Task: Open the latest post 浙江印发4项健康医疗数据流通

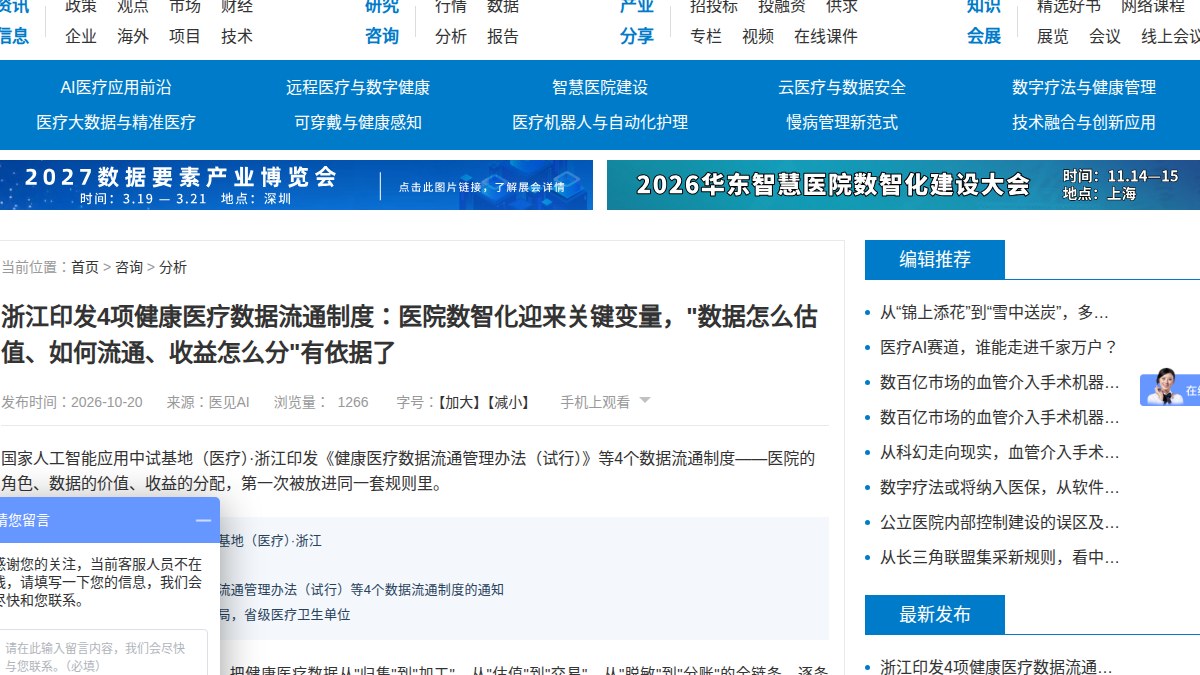Action: point(996,666)
